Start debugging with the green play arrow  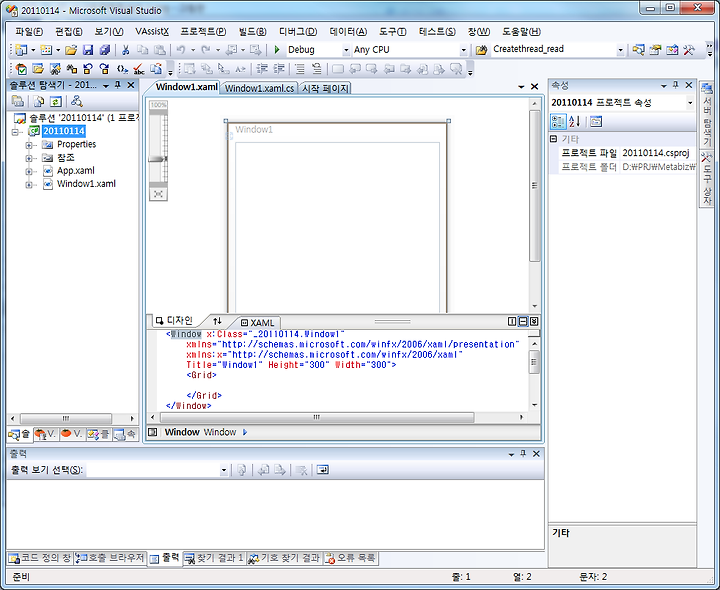coord(277,50)
